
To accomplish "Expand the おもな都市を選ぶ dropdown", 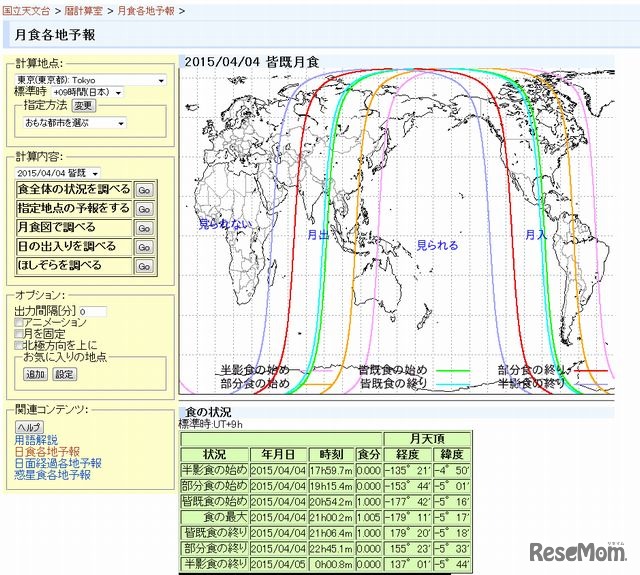I will coord(75,123).
